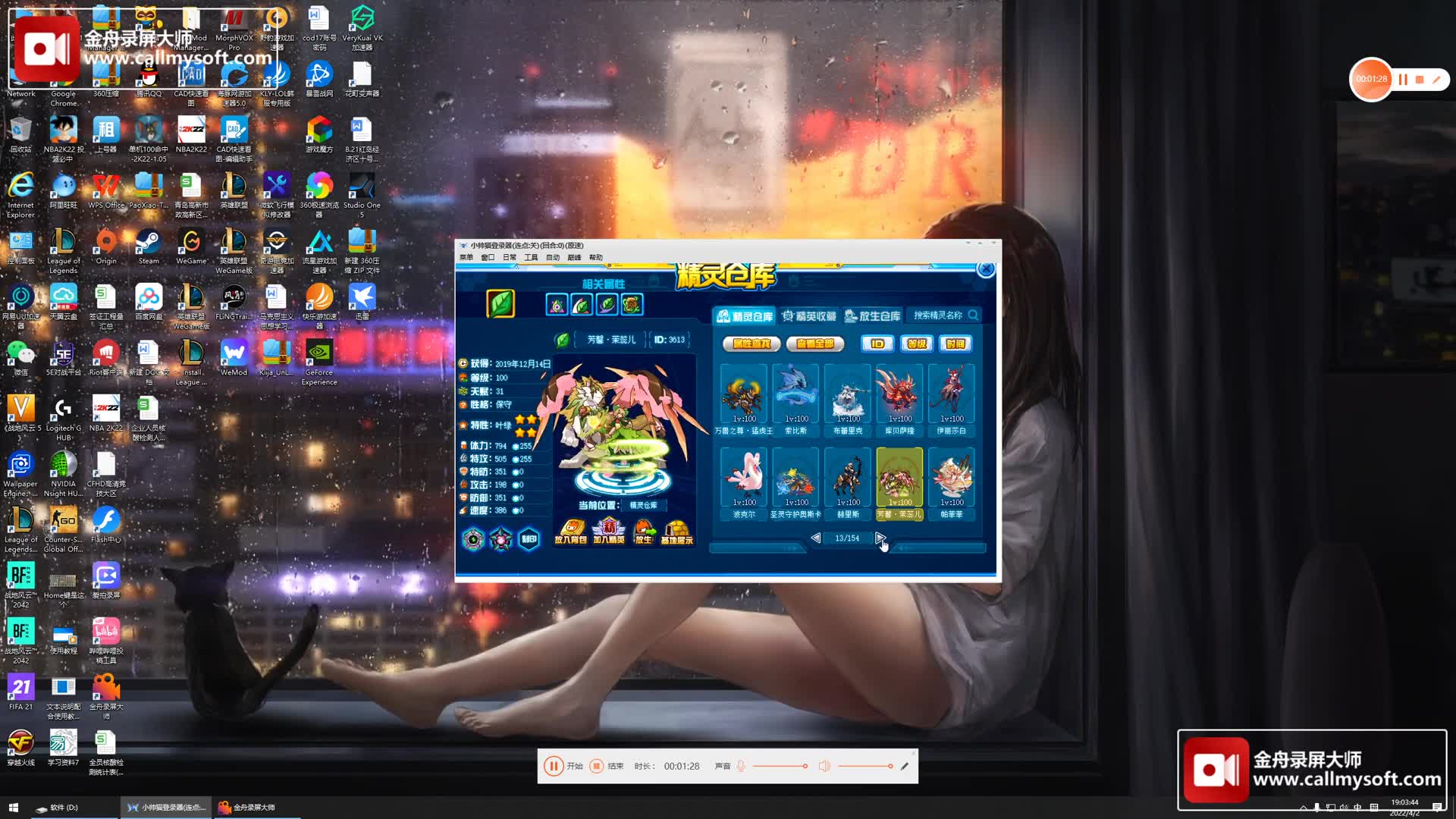Click the pencil annotate icon in the recorder bar

905,766
